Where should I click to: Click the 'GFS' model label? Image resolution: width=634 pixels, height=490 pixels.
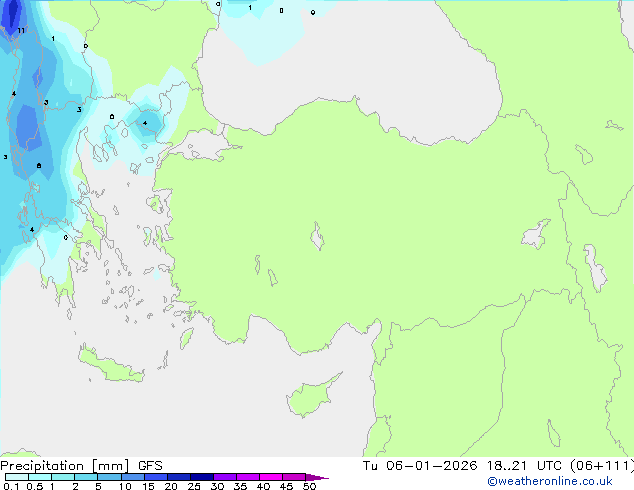(x=150, y=466)
